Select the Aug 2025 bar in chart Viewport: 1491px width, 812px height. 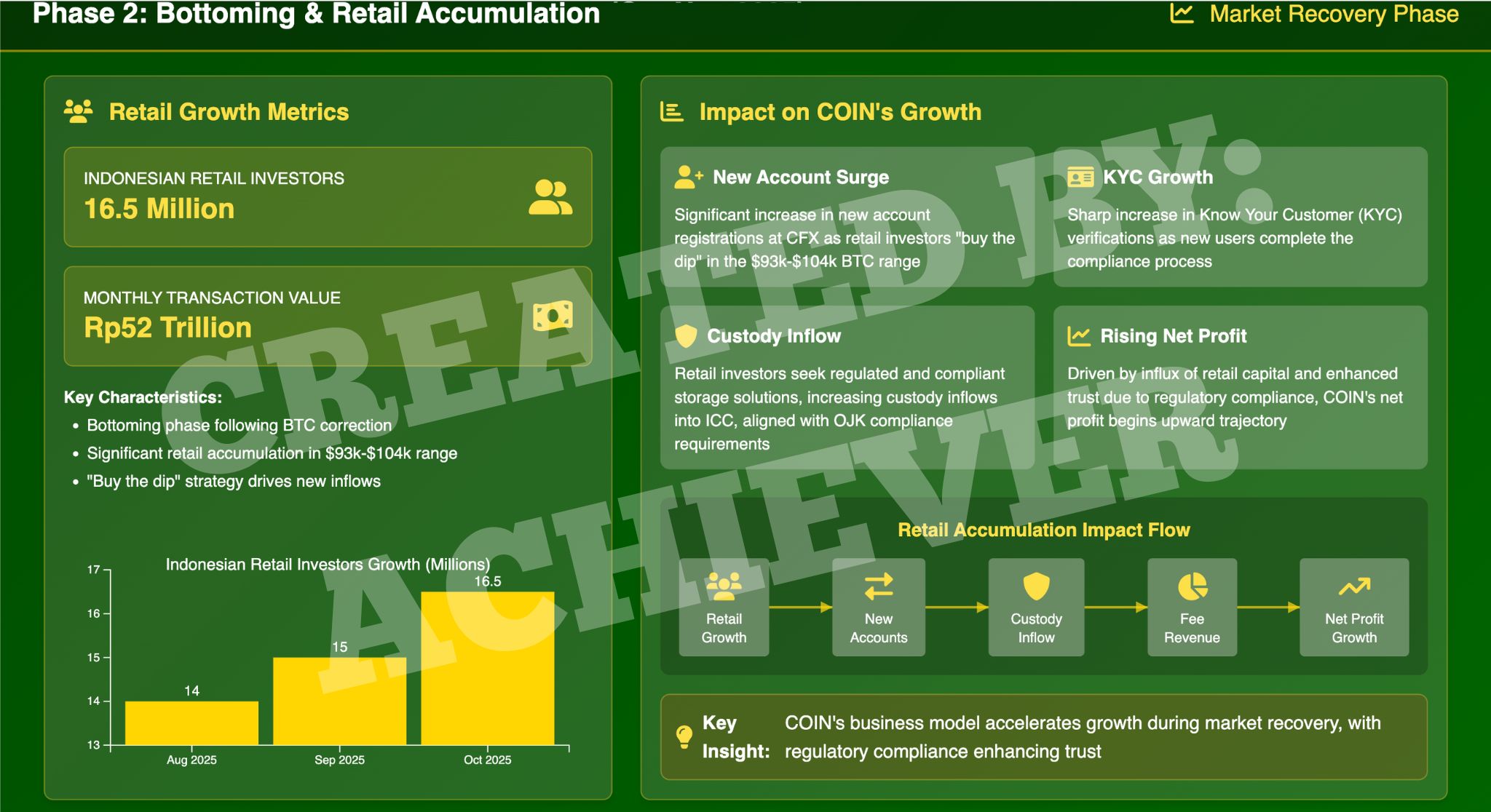tap(191, 723)
